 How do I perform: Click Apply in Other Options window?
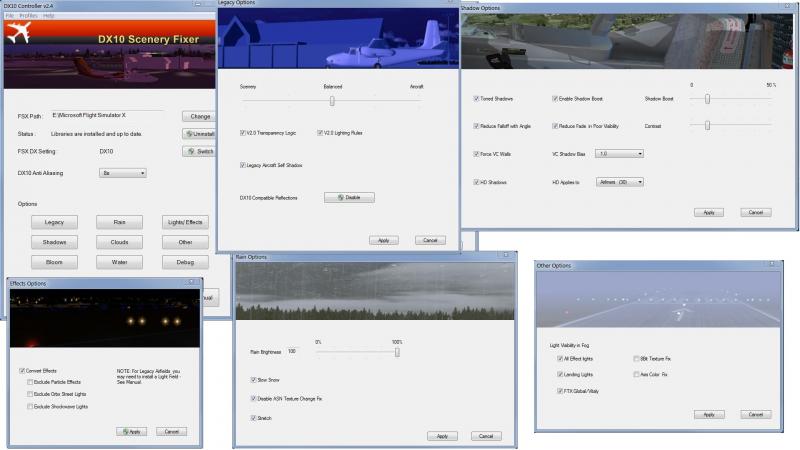tap(709, 415)
